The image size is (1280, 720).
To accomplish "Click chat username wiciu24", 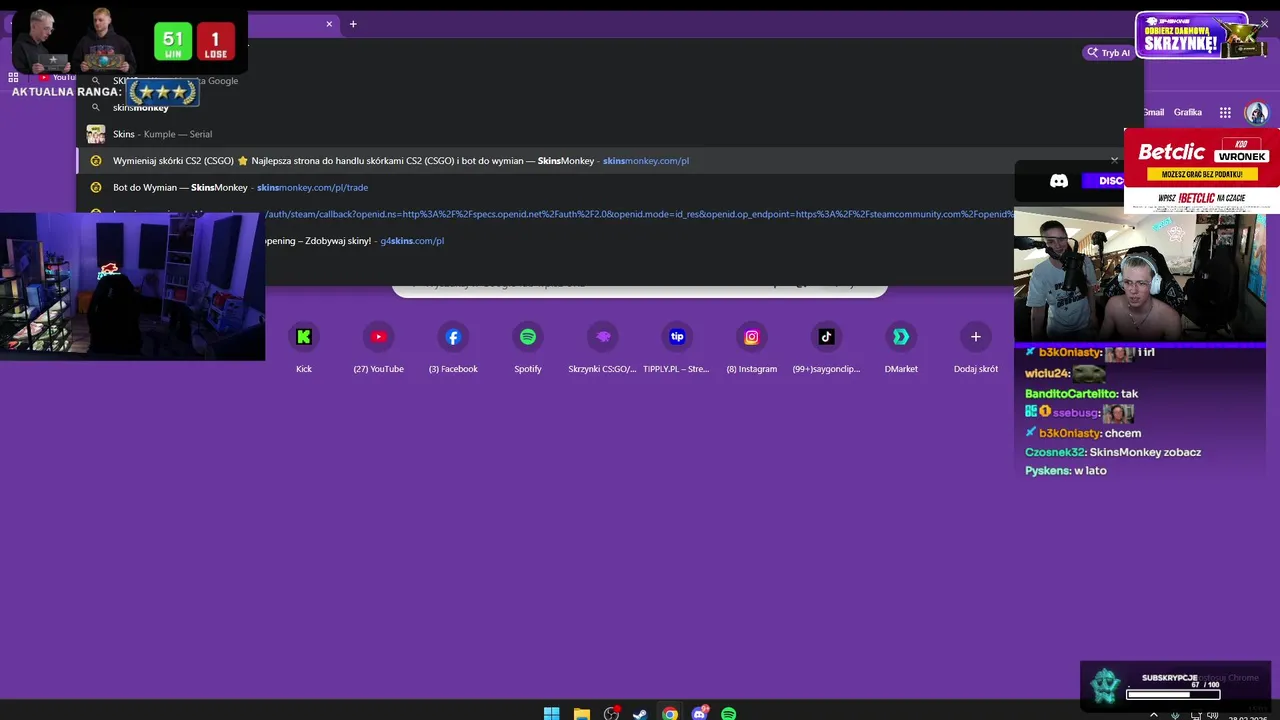I will point(1046,373).
